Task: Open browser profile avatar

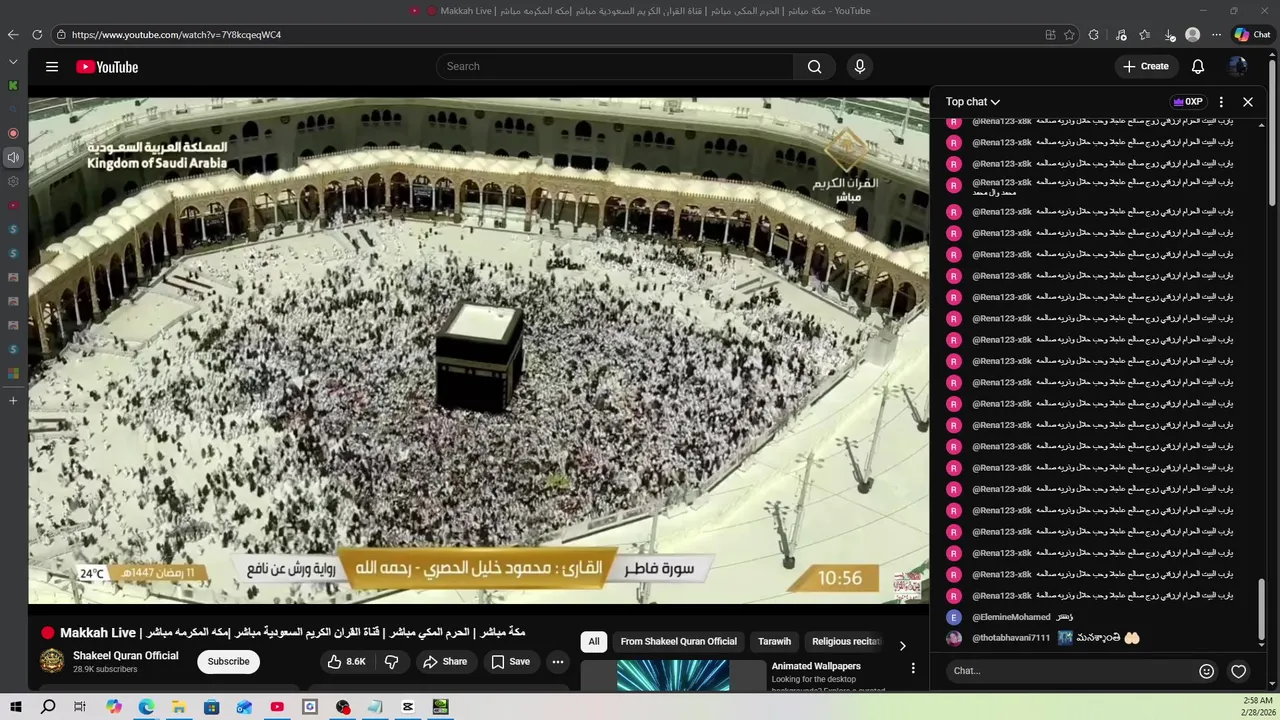Action: pyautogui.click(x=1192, y=34)
